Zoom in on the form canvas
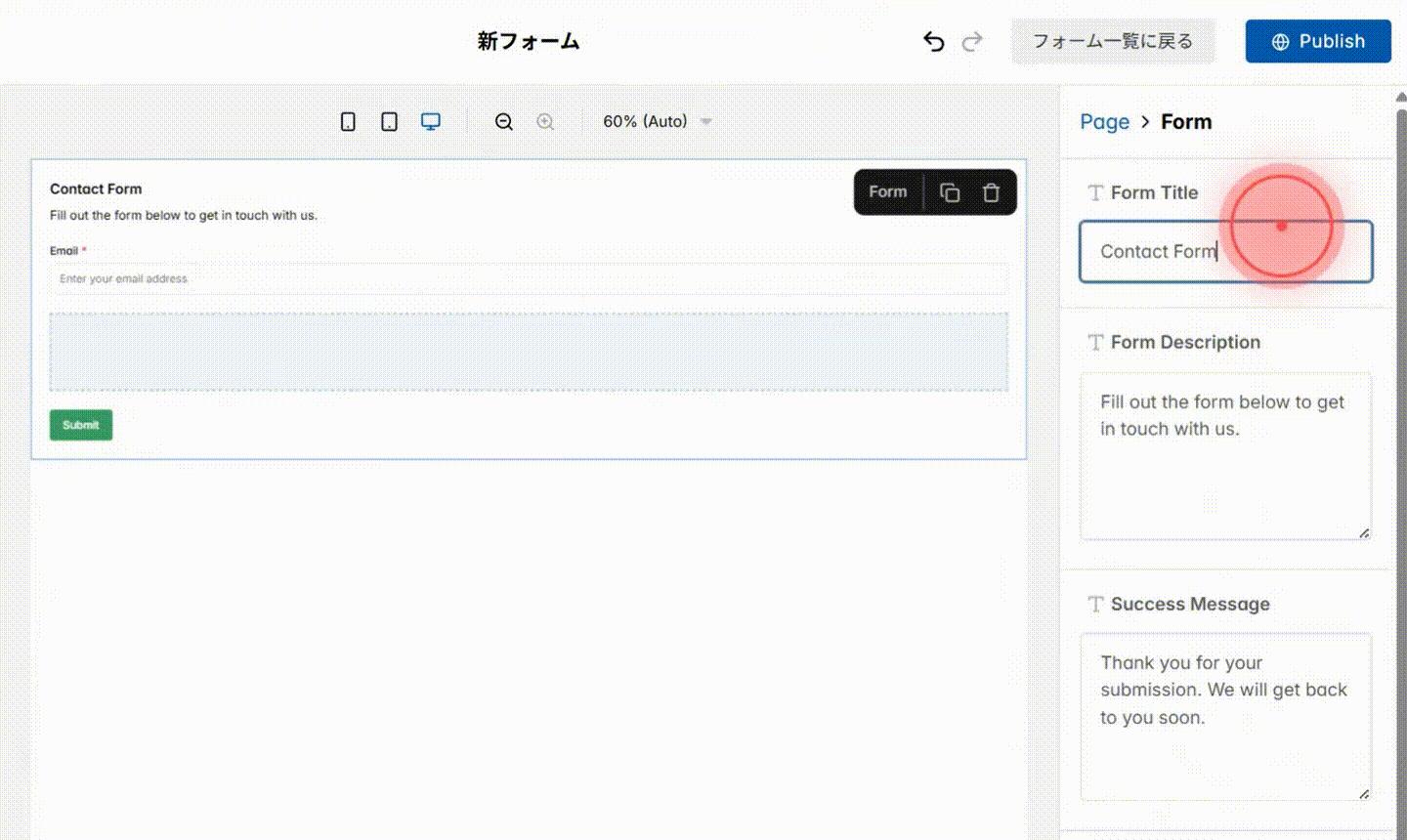 (545, 121)
